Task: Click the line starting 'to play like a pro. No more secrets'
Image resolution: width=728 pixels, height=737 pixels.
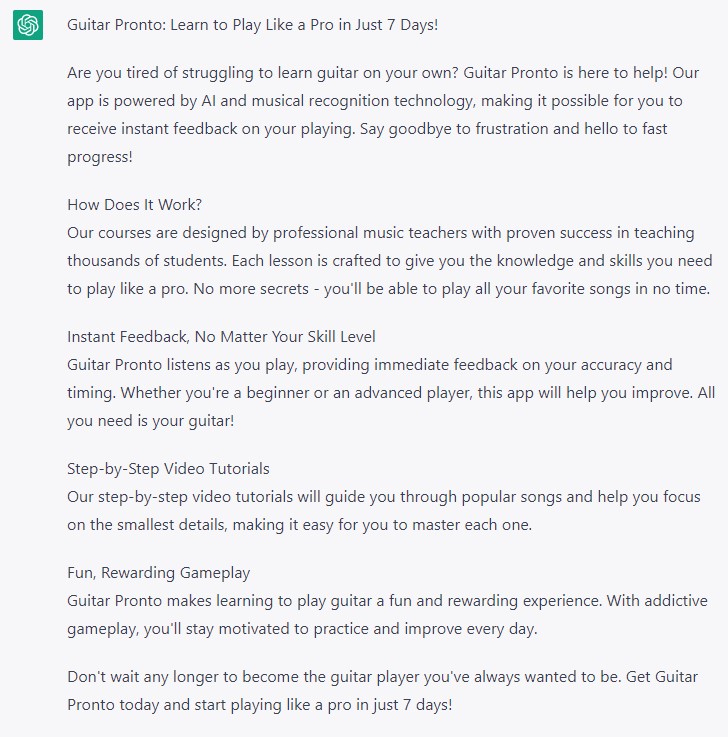Action: pyautogui.click(x=389, y=289)
